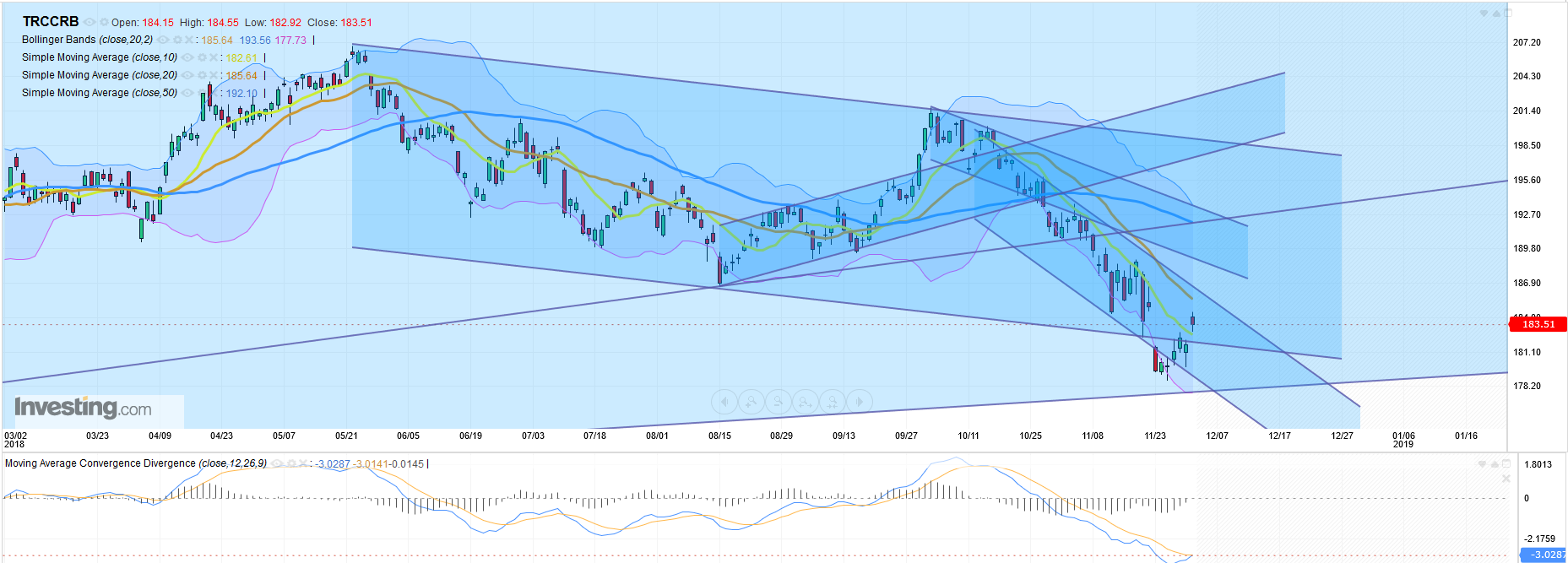Viewport: 1568px width, 563px height.
Task: Click the 01/06 2019 date label
Action: tap(1403, 440)
